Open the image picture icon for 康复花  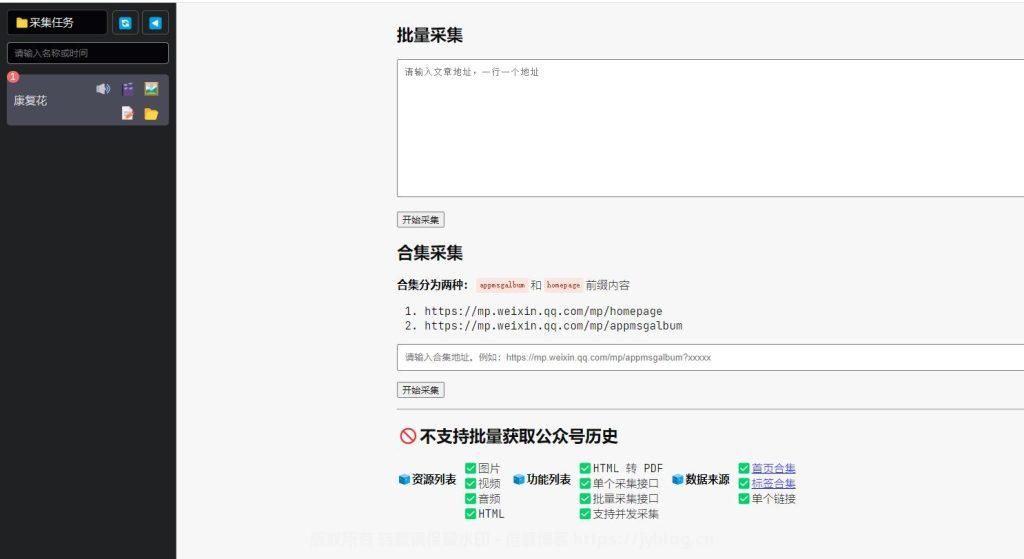[151, 89]
